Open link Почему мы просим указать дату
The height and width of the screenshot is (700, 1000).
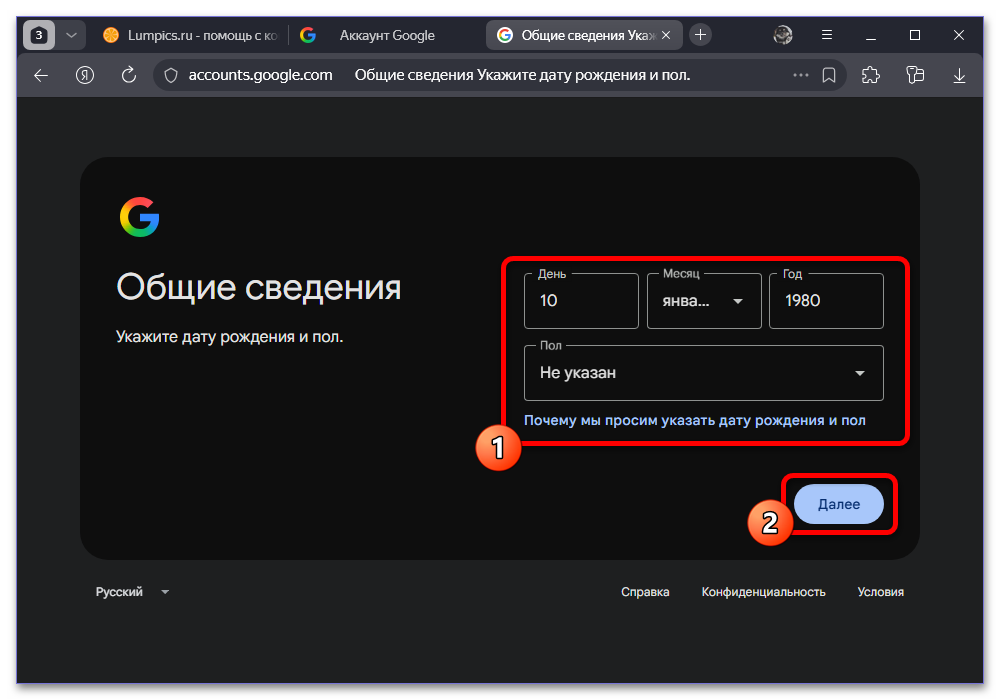[695, 420]
